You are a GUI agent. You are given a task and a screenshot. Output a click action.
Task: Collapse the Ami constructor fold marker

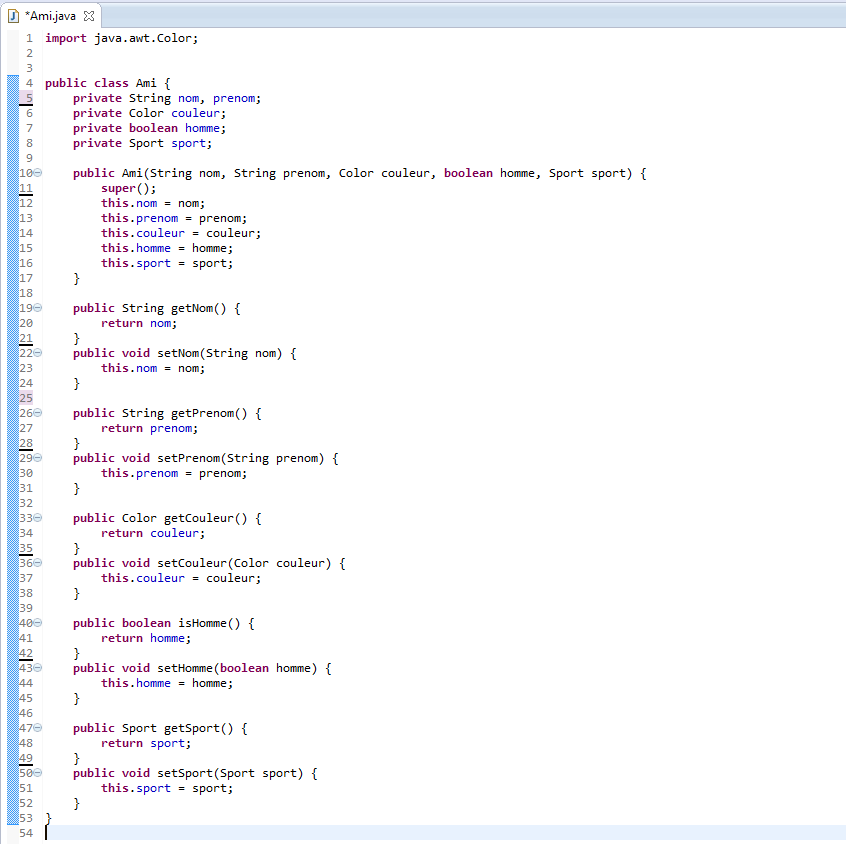(38, 174)
